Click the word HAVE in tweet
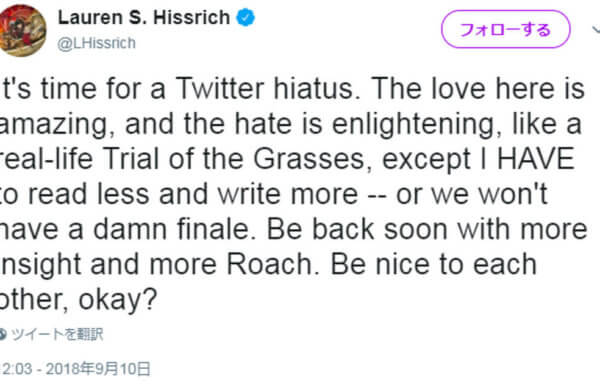Image resolution: width=600 pixels, height=384 pixels. (x=535, y=159)
